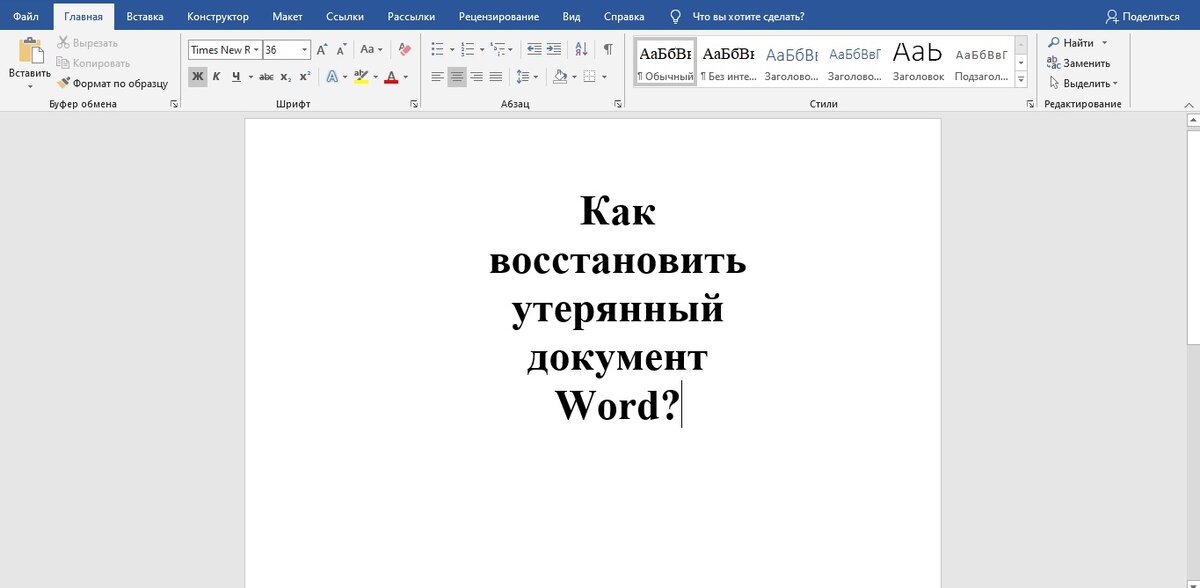Toggle underline (Ч) formatting
The height and width of the screenshot is (588, 1200).
coord(236,77)
